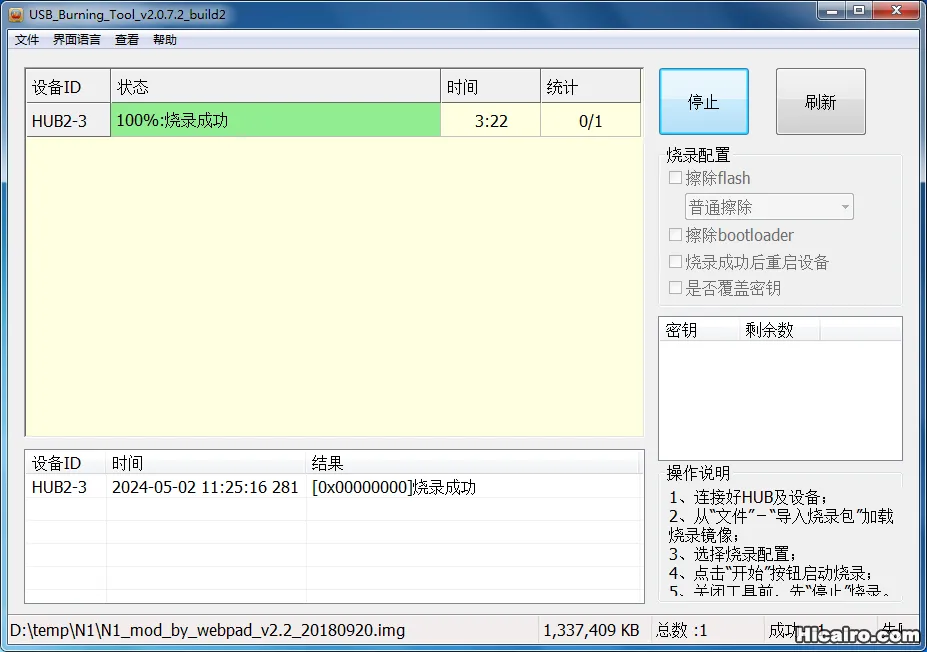The height and width of the screenshot is (652, 927).
Task: Click the 时间 column header in device table
Action: coord(490,87)
